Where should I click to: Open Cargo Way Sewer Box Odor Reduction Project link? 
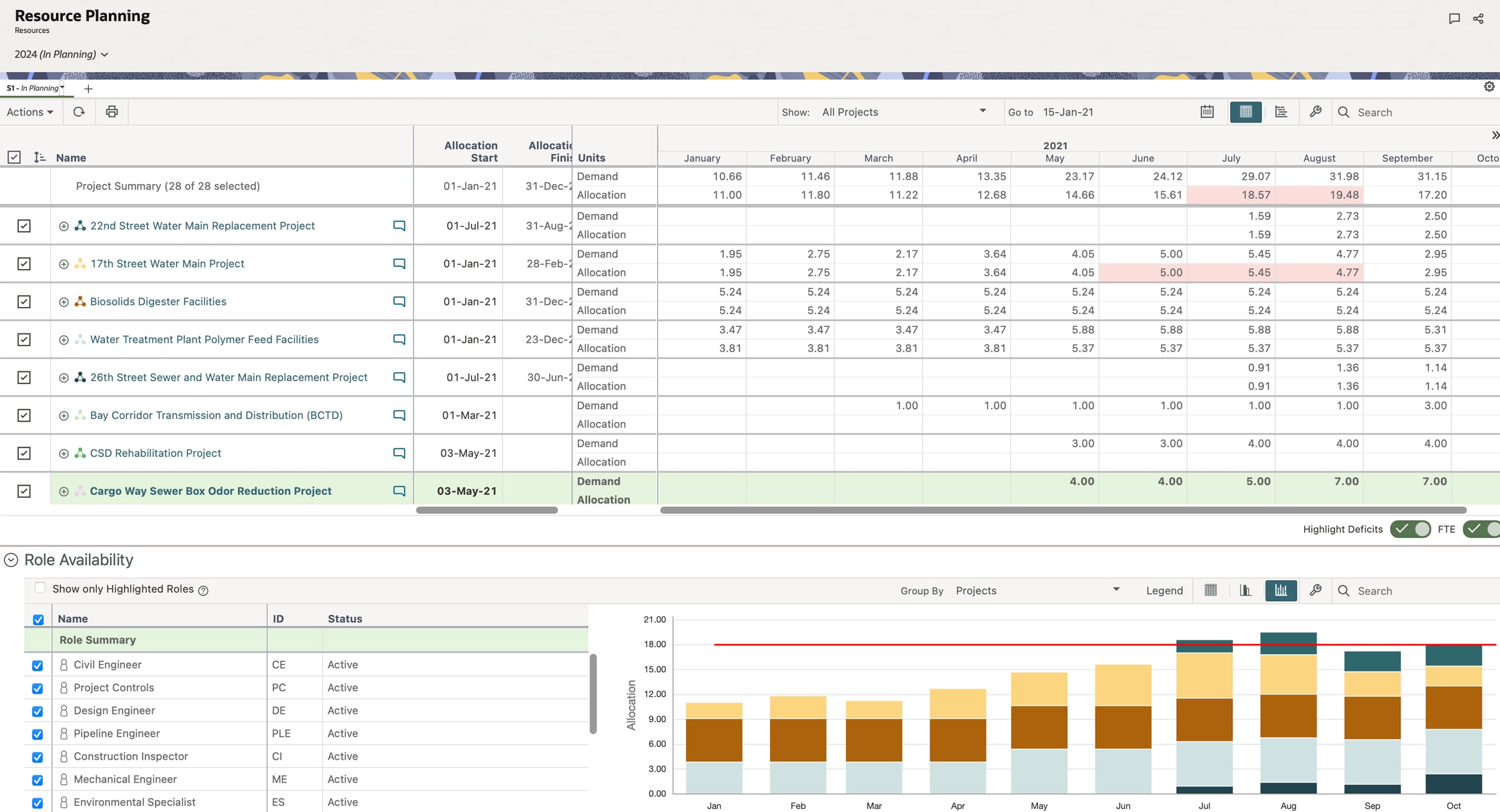click(x=210, y=491)
